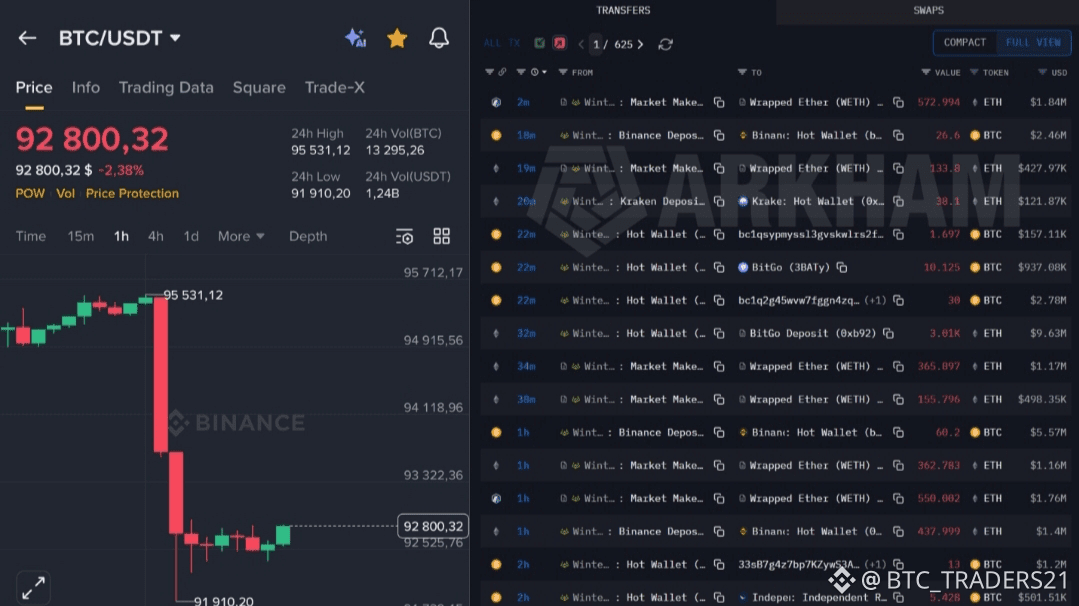This screenshot has width=1079, height=606.
Task: Open the Trading Data tab
Action: (x=166, y=87)
